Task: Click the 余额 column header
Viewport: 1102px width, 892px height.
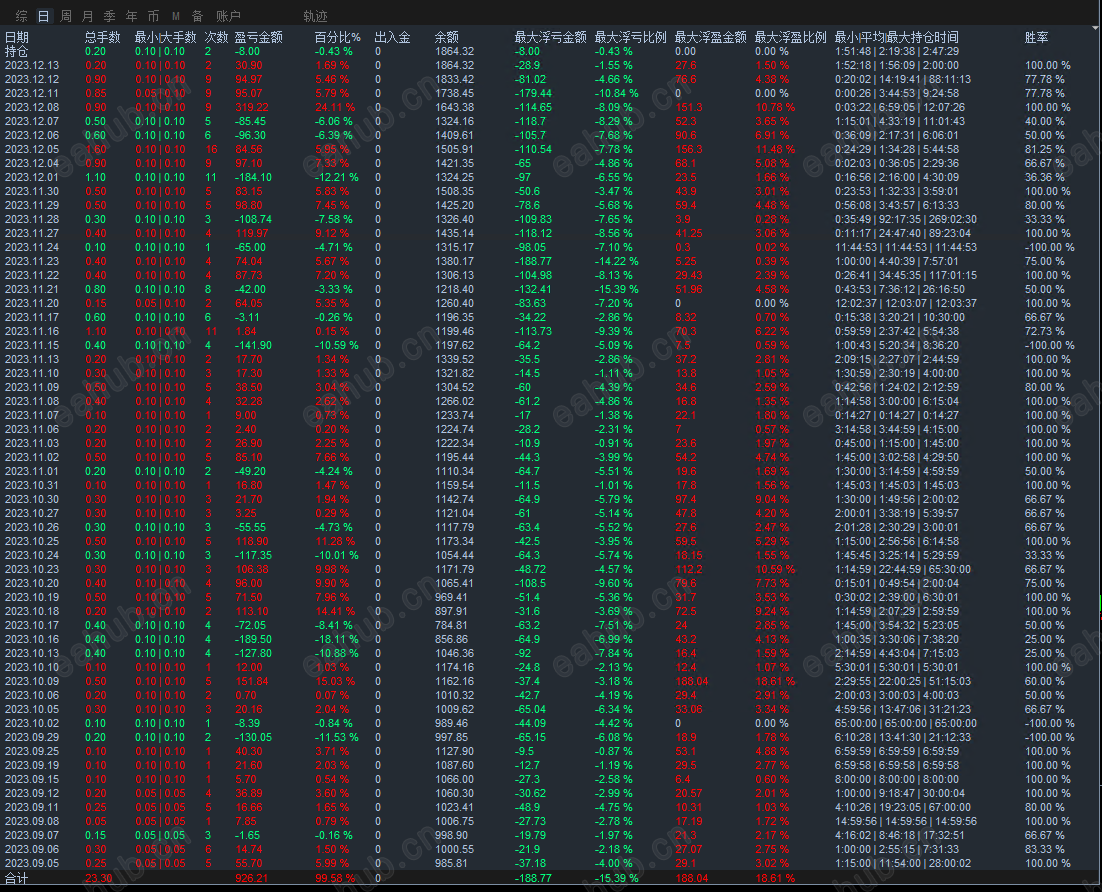Action: (447, 37)
